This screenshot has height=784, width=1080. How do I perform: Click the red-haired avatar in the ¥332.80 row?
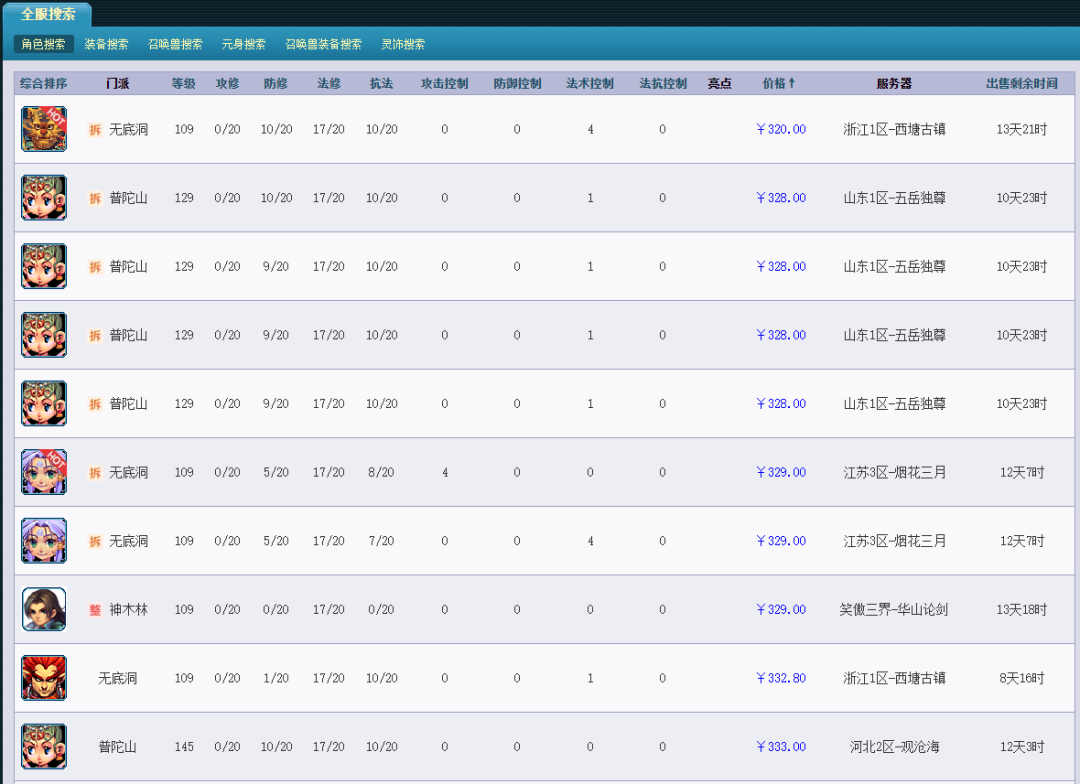pyautogui.click(x=44, y=678)
